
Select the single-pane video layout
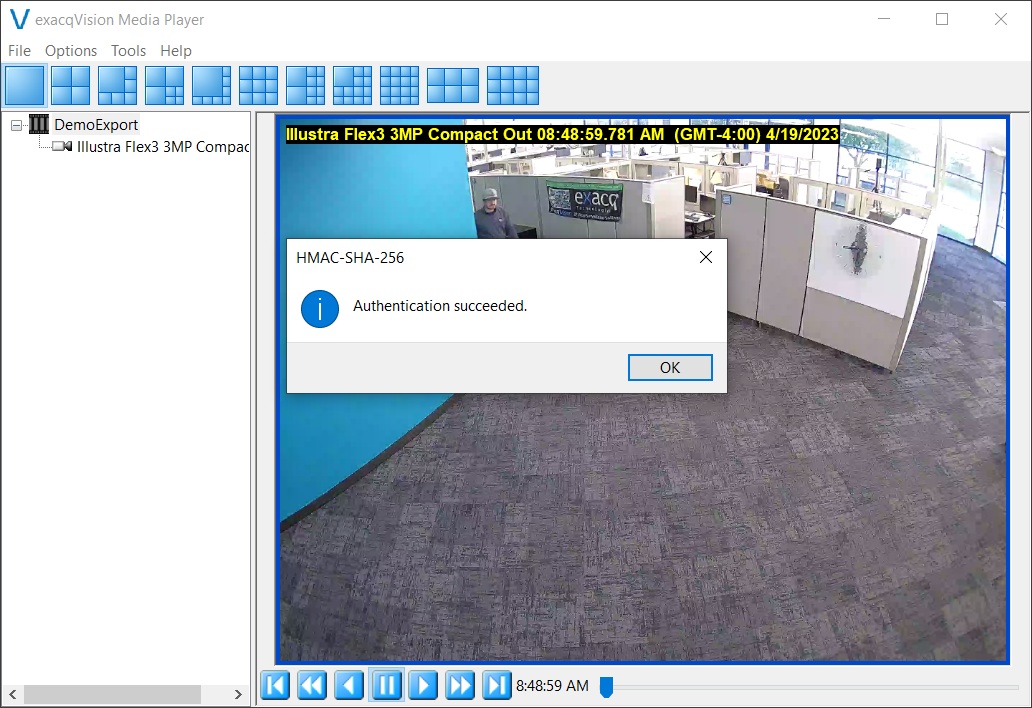point(24,86)
